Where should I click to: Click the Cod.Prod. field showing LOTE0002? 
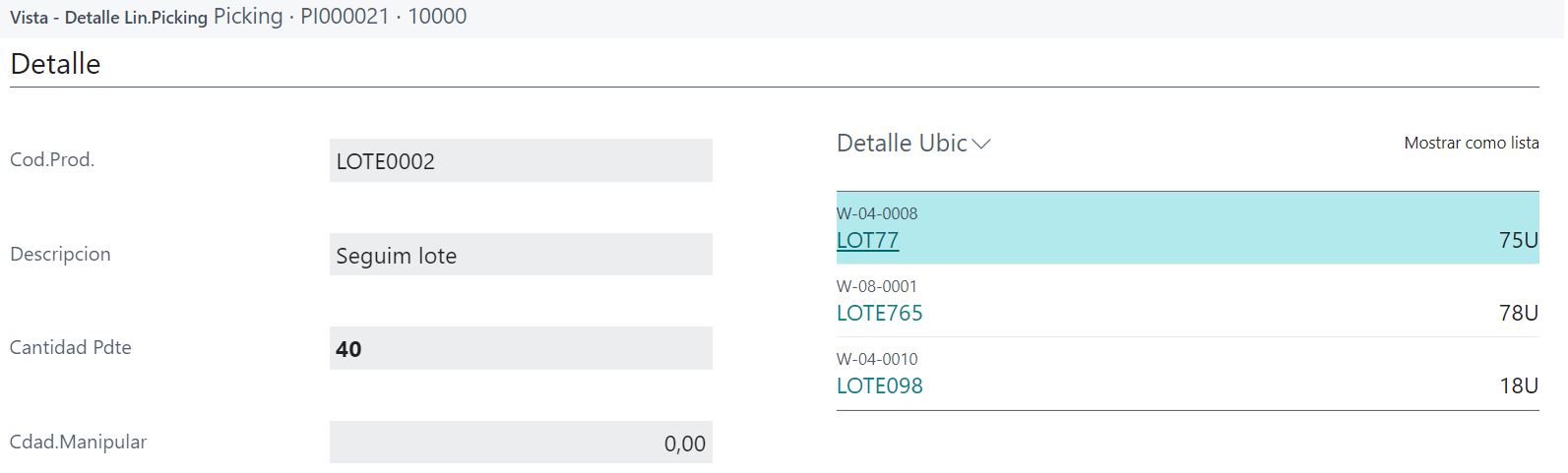[520, 161]
